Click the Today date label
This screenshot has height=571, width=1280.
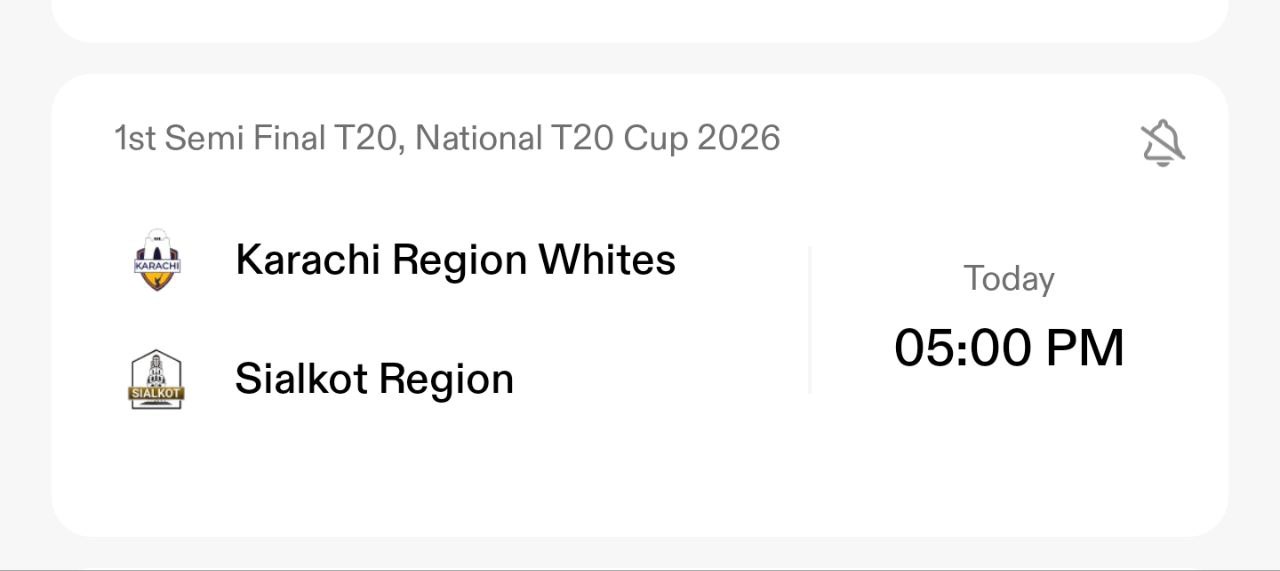(x=1008, y=279)
